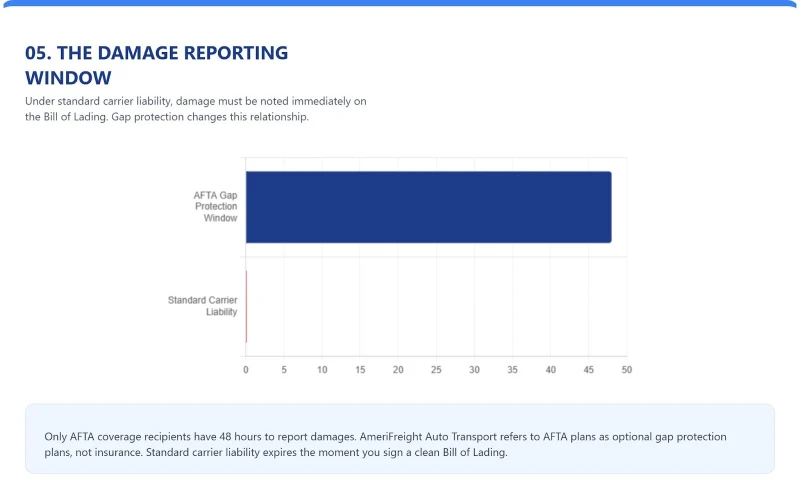The width and height of the screenshot is (800, 499).
Task: Click the 45 tick label on x-axis
Action: pyautogui.click(x=588, y=370)
